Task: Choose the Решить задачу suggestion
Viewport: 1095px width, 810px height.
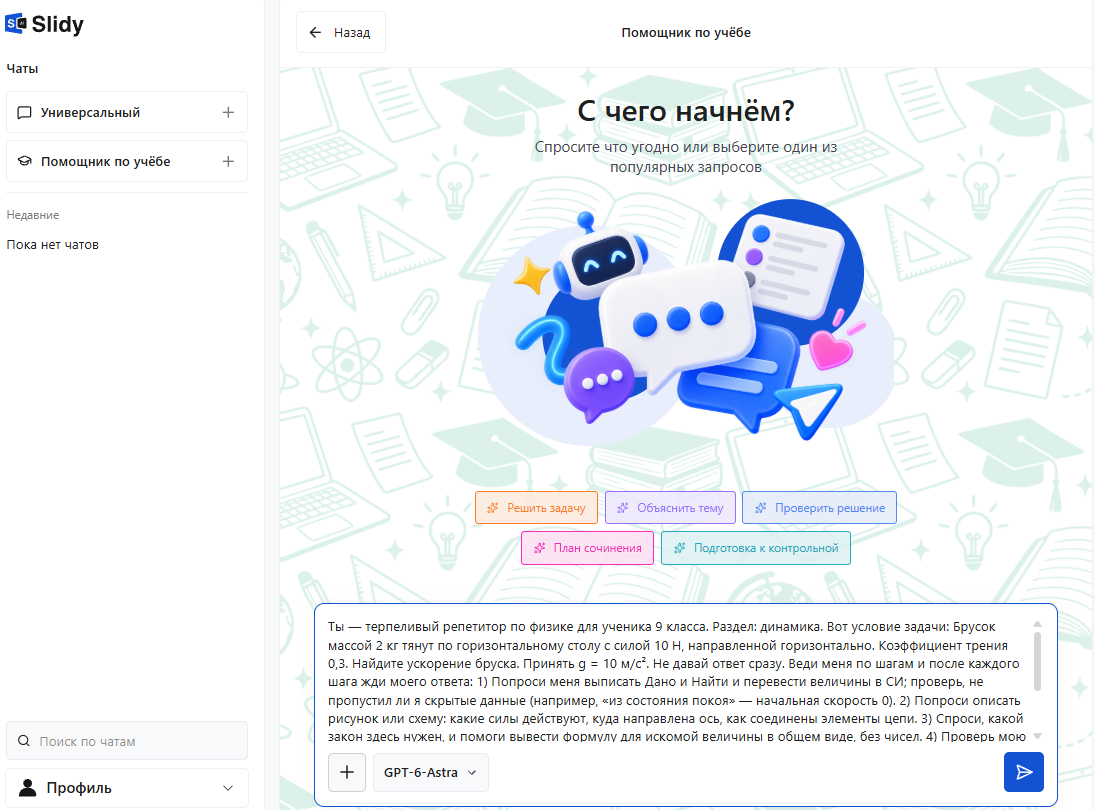Action: (536, 508)
